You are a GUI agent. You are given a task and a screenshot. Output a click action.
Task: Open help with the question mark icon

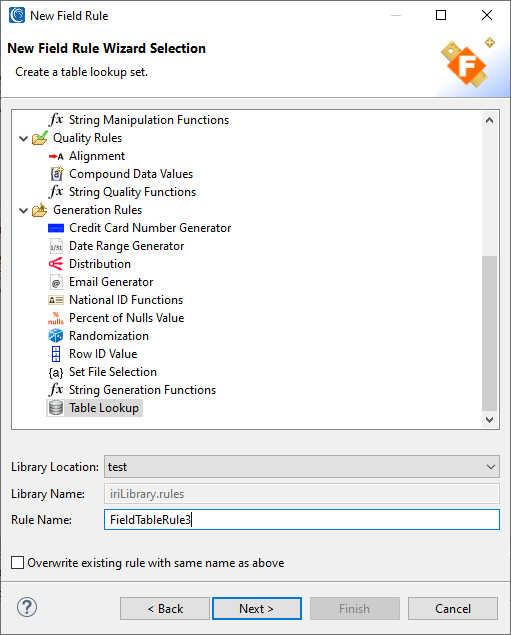point(27,607)
